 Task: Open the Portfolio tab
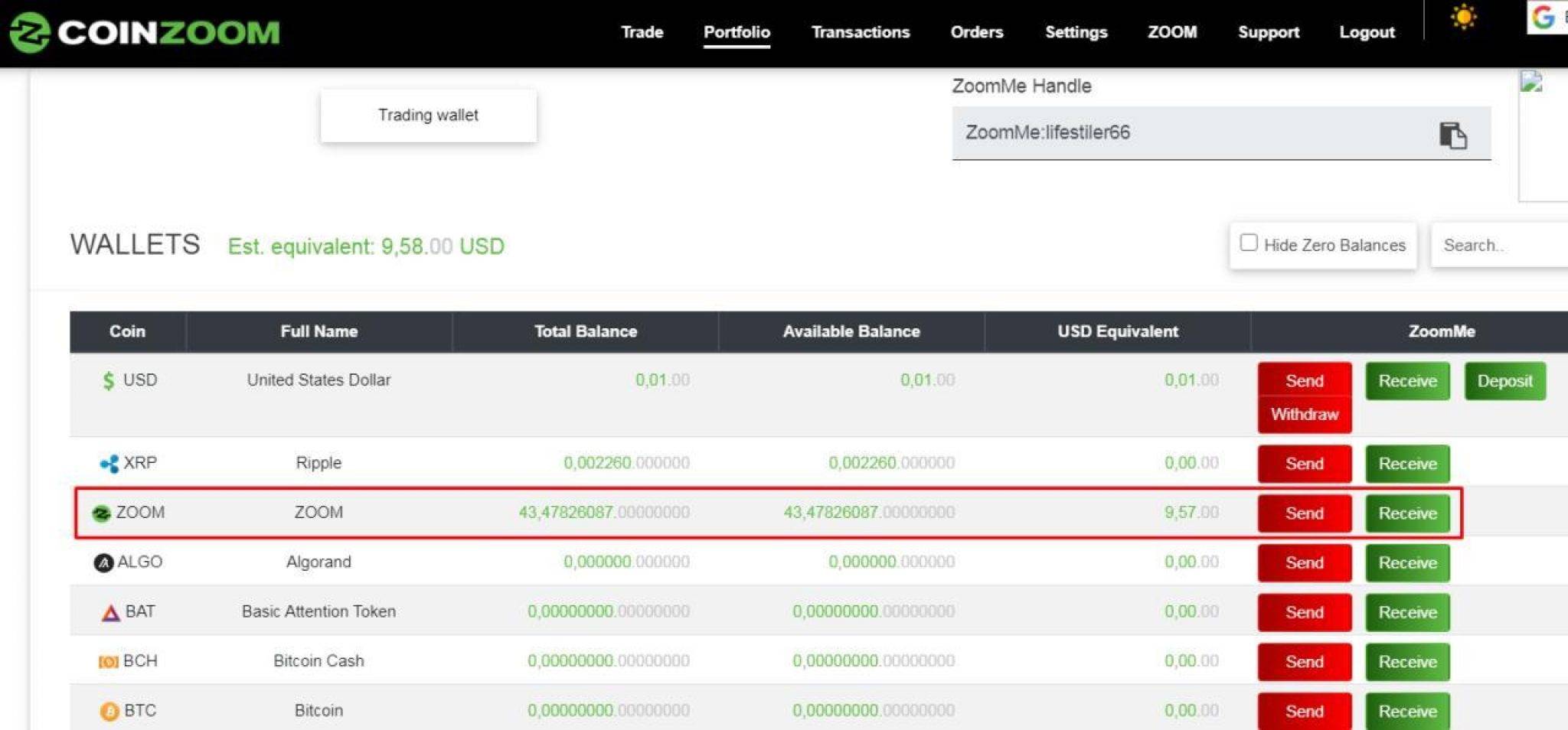coord(737,32)
